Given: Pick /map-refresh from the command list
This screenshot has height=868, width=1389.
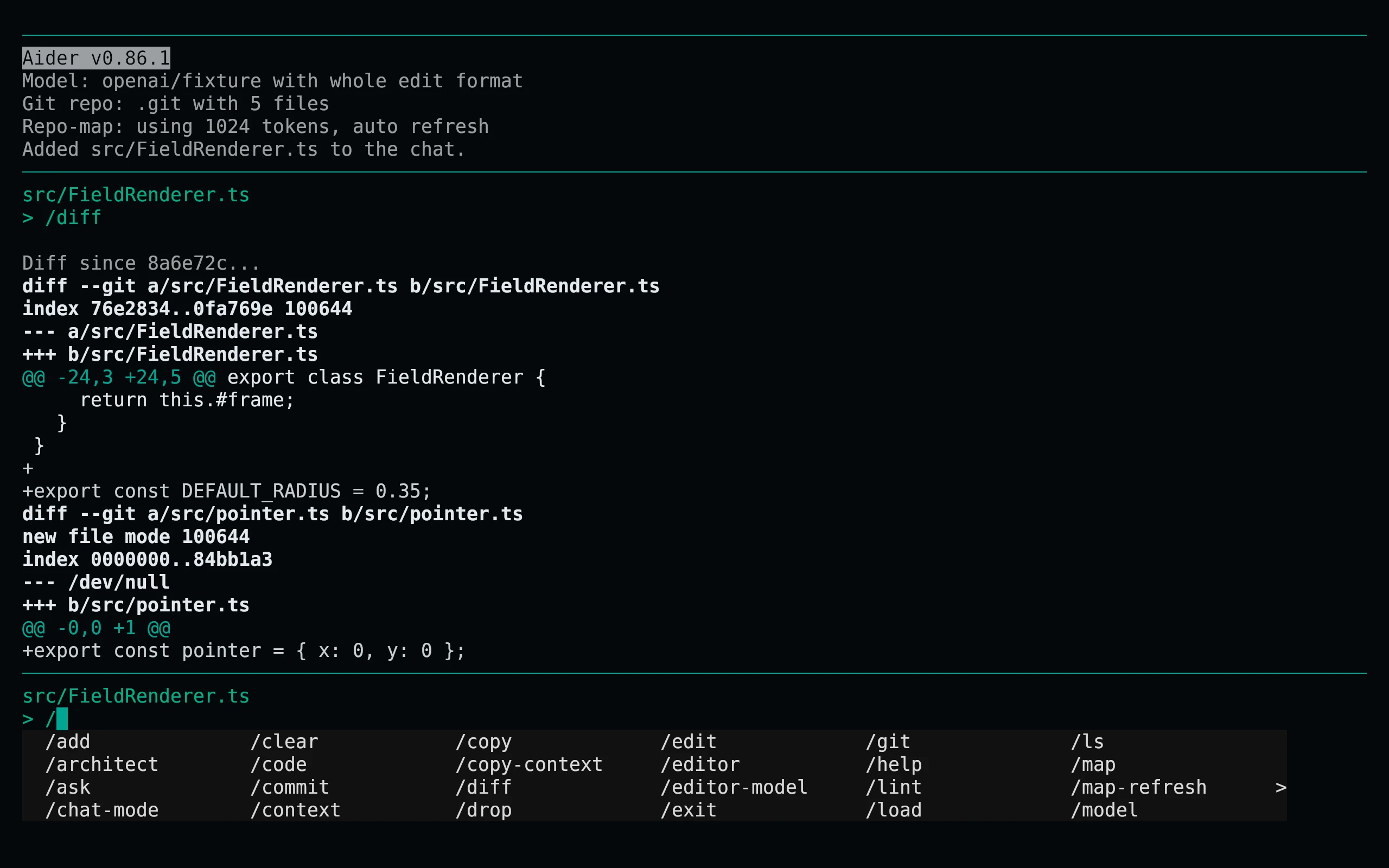Looking at the screenshot, I should point(1139,788).
